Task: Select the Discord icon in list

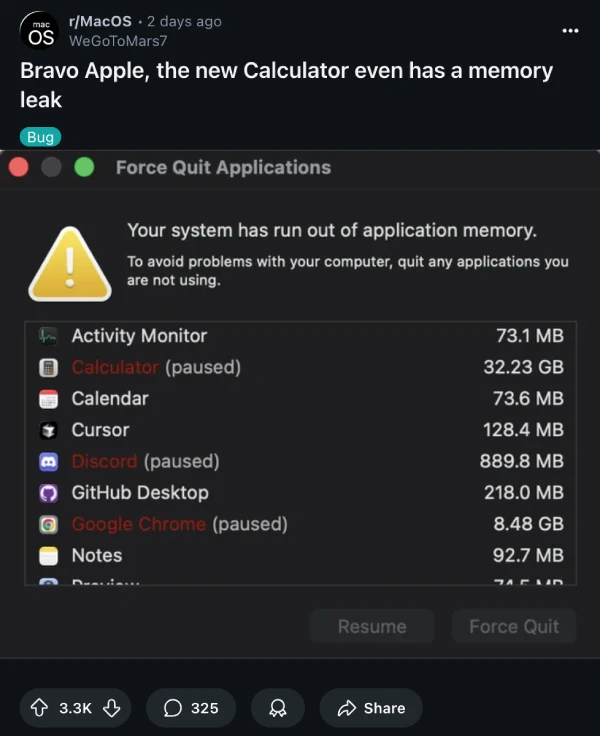Action: 48,461
